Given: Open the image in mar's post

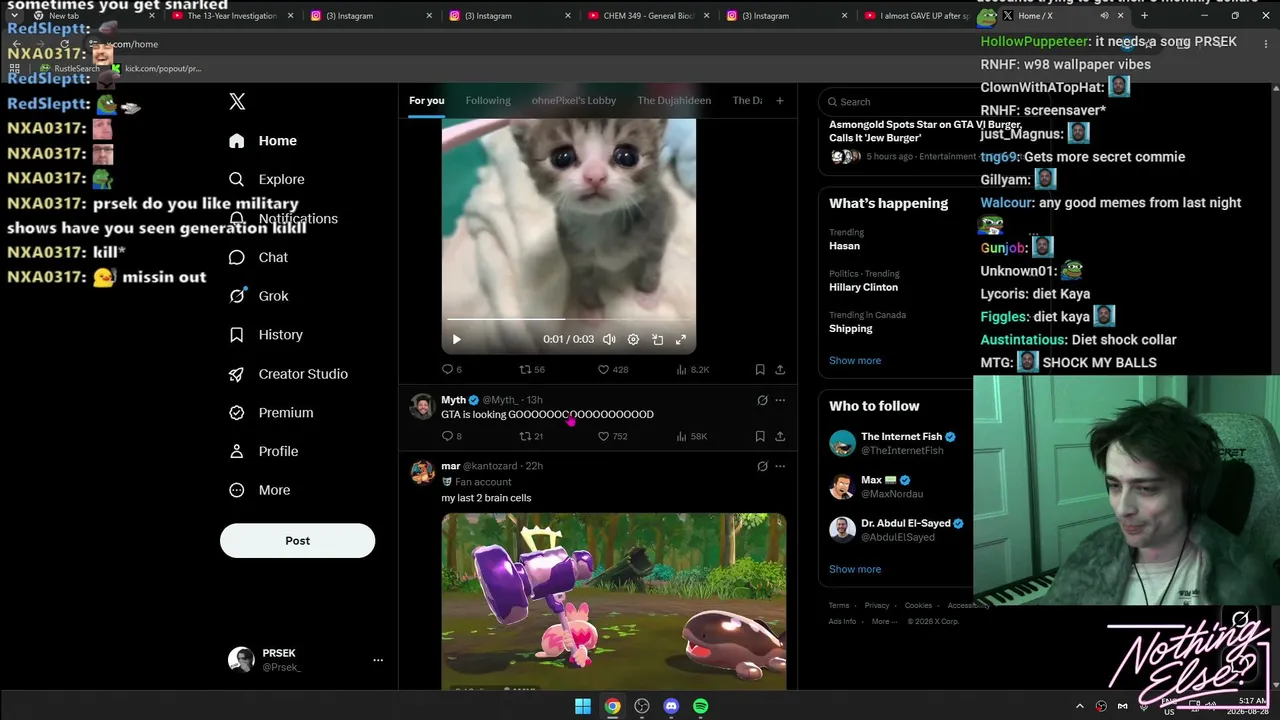Looking at the screenshot, I should point(614,601).
